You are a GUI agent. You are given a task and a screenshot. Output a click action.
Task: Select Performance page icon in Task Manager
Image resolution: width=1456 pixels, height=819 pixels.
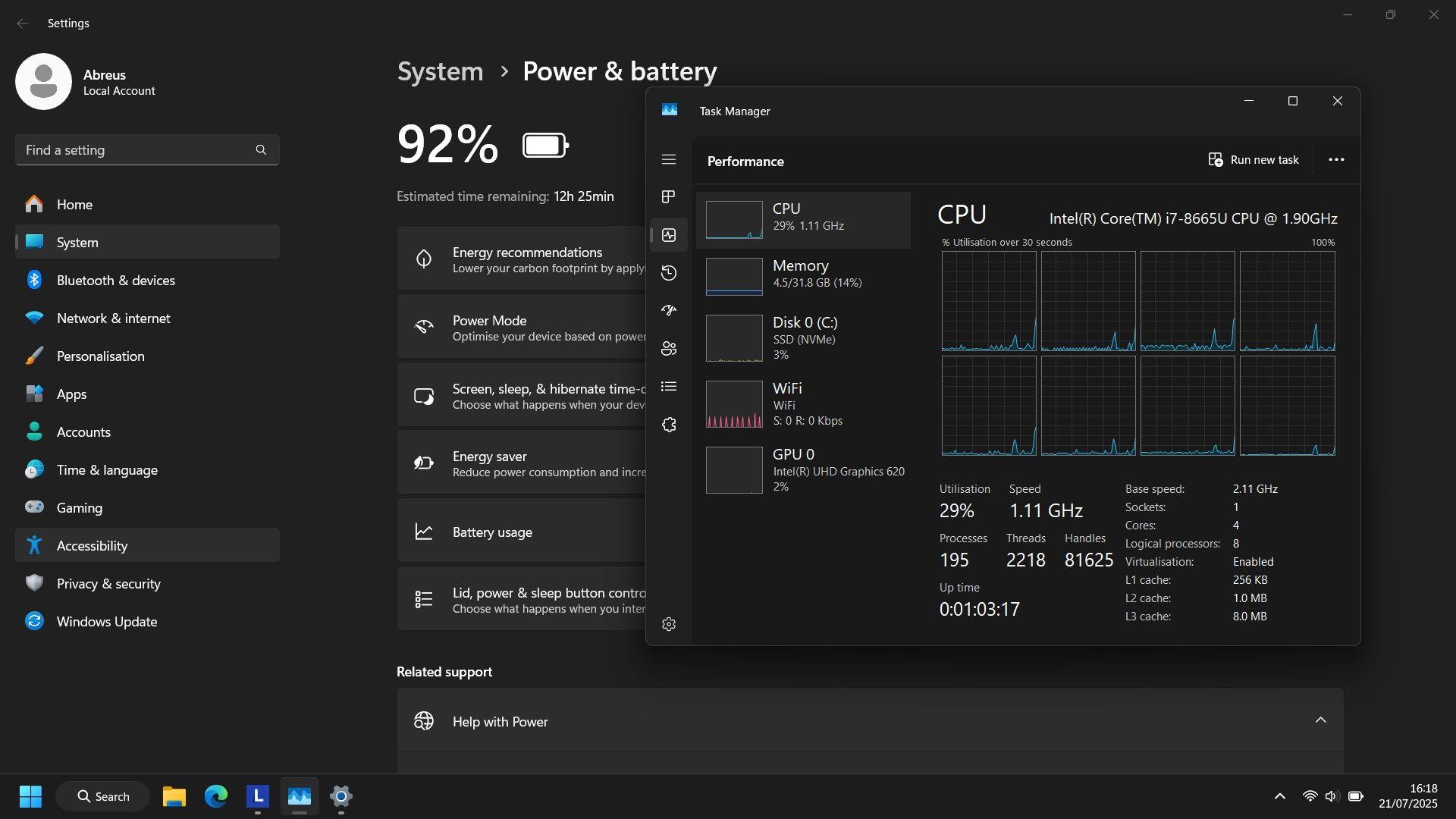pos(668,235)
